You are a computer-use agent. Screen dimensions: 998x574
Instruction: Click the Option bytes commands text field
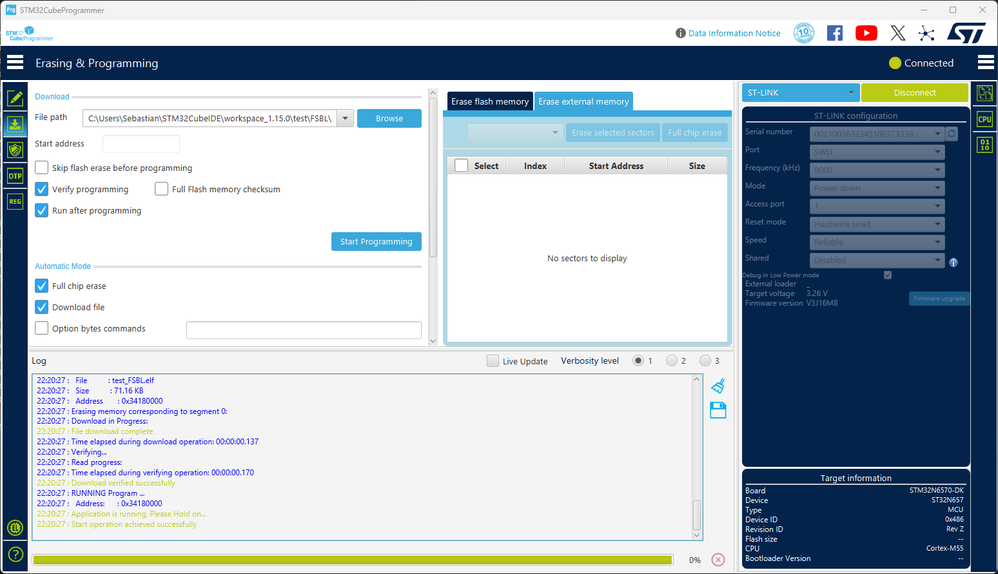tap(304, 330)
